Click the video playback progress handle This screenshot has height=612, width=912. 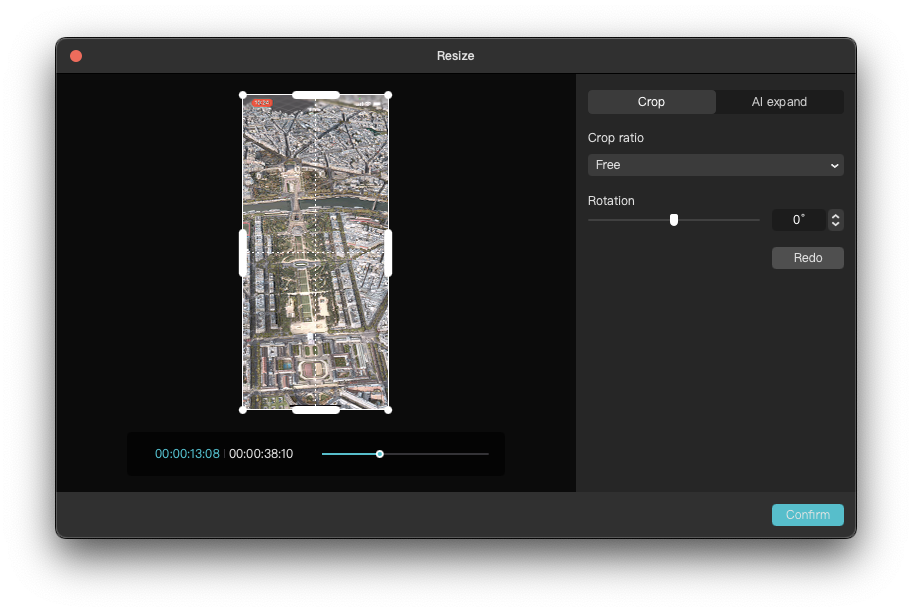380,454
